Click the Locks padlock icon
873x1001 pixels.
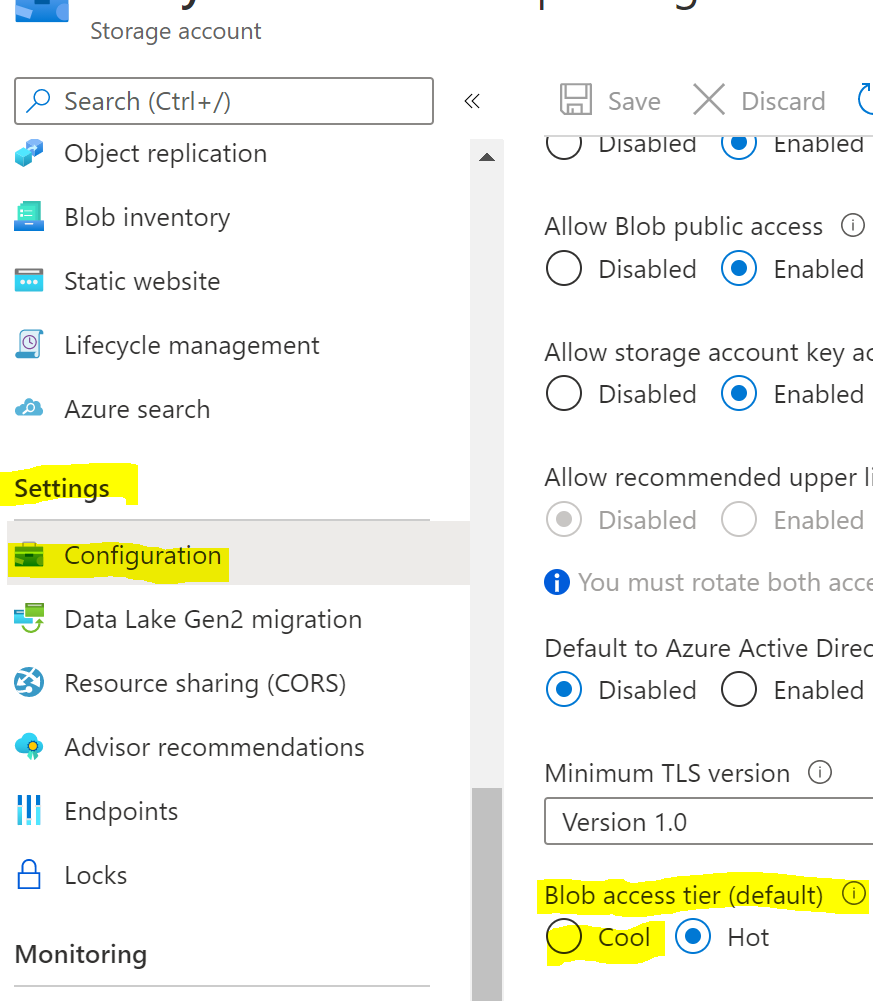[x=29, y=874]
